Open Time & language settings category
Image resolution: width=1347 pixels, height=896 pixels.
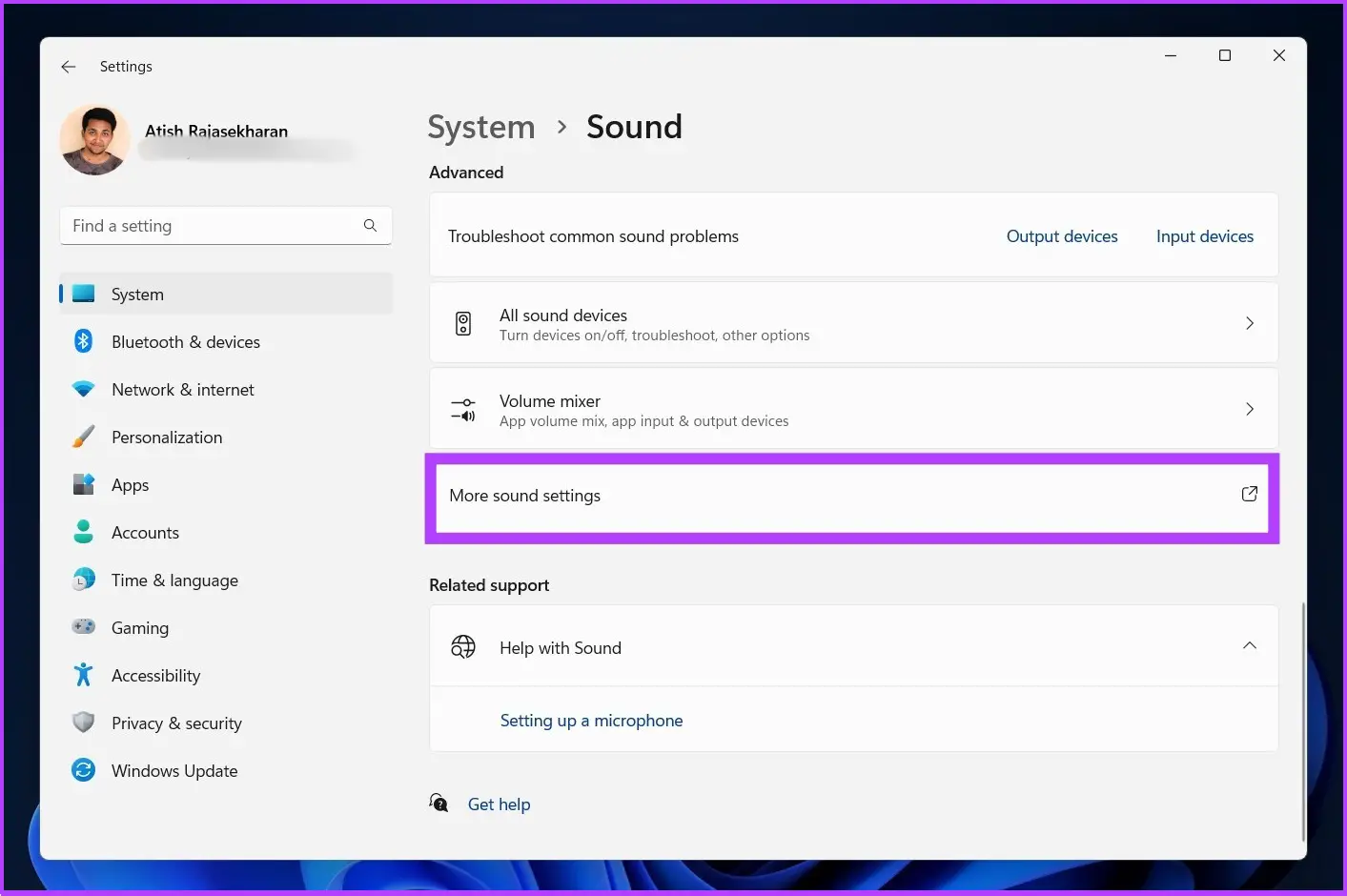pyautogui.click(x=174, y=580)
